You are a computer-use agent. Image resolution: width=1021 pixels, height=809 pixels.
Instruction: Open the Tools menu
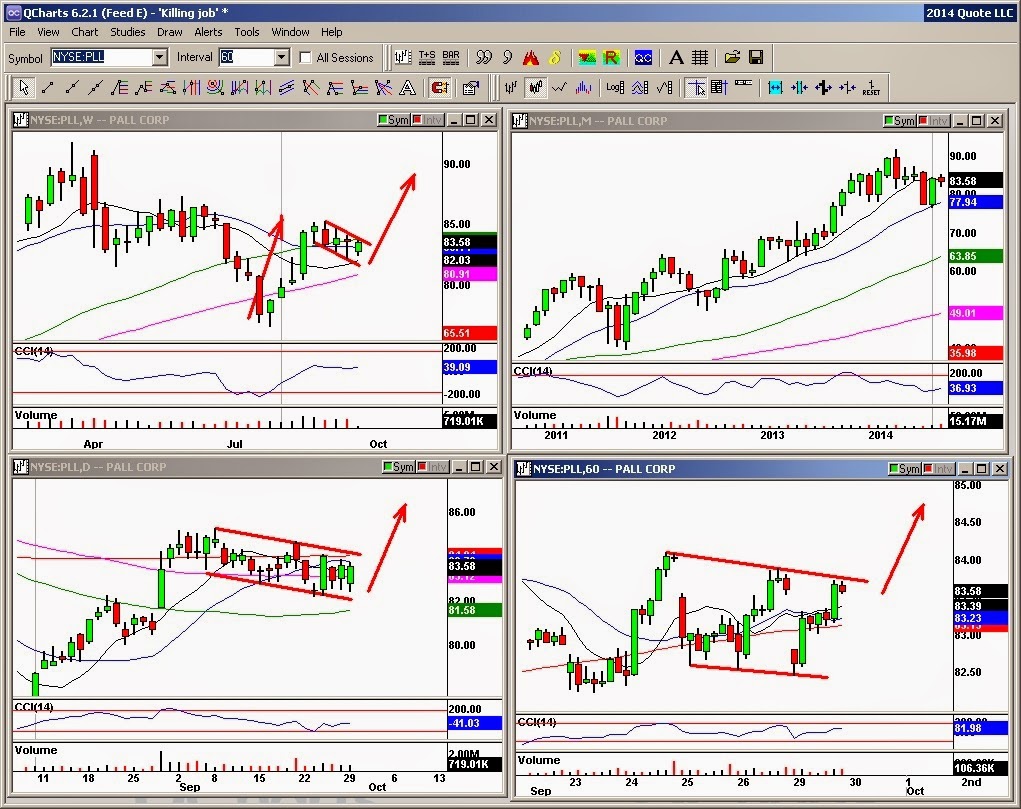[x=247, y=32]
